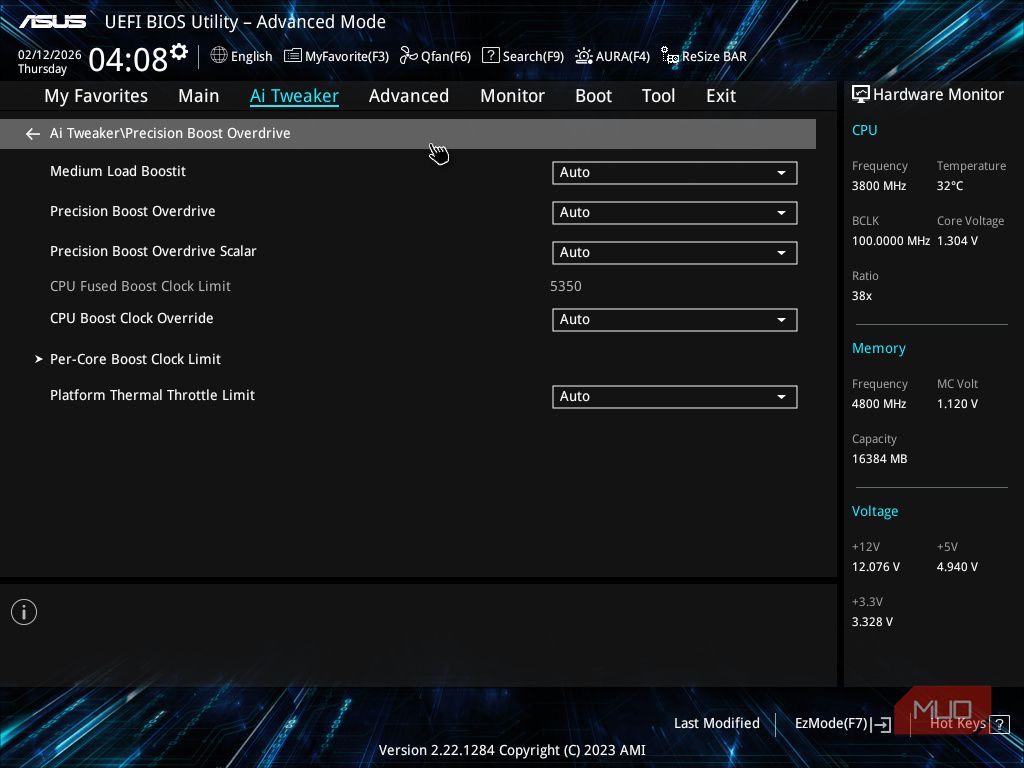Click the 5350 fused clock value
This screenshot has height=768, width=1024.
tap(566, 286)
